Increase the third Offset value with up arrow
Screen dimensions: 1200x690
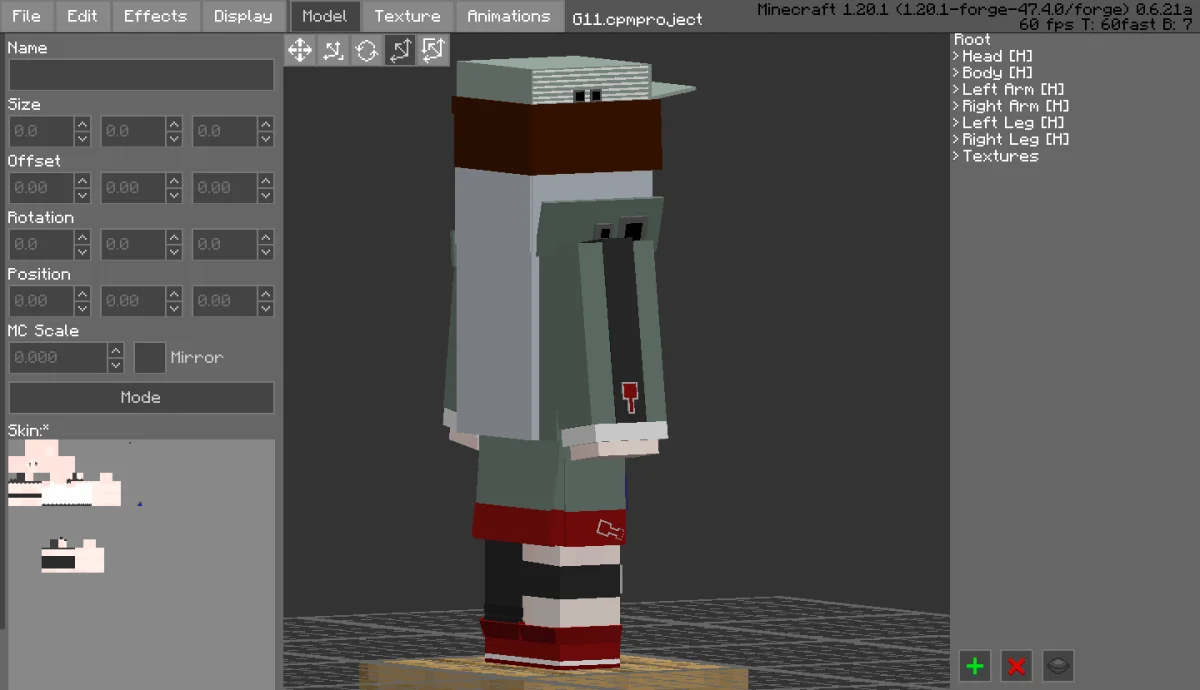[267, 180]
